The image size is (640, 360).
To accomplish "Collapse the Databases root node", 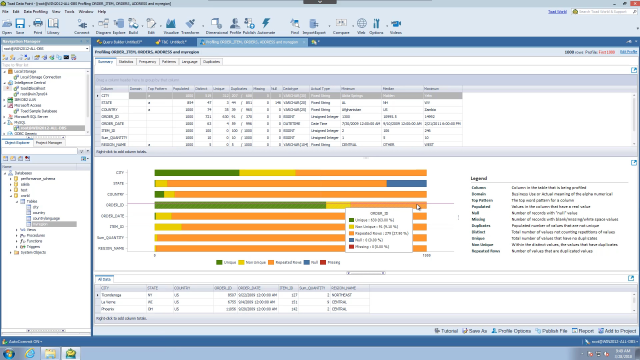I will (5, 173).
